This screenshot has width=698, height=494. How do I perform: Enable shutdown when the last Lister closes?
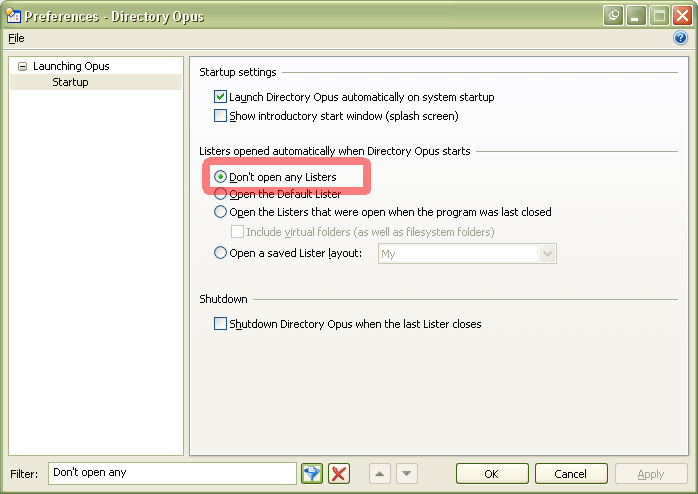[x=221, y=324]
